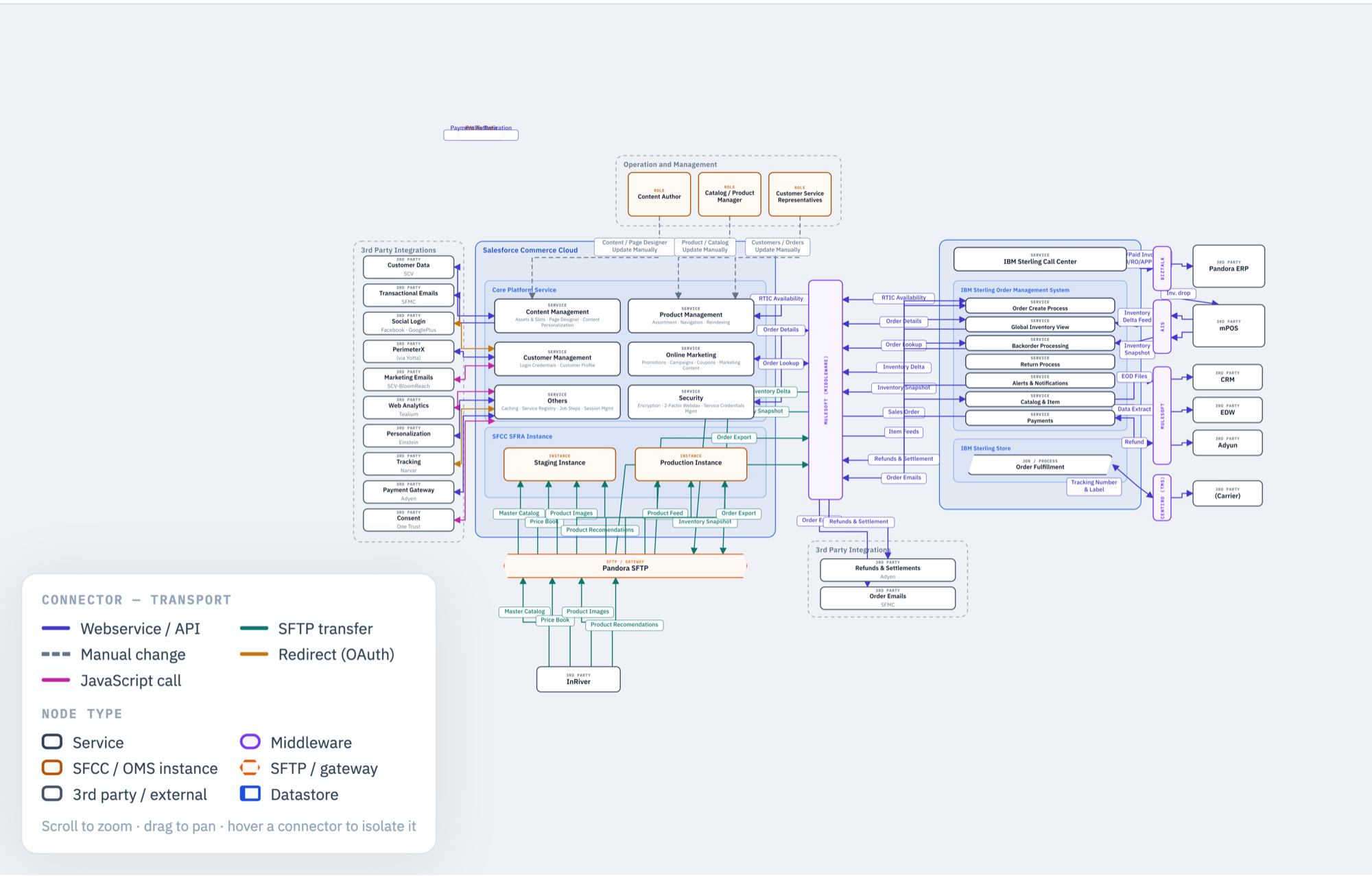1372x876 pixels.
Task: Click the Item Feeds connector label
Action: pyautogui.click(x=903, y=432)
